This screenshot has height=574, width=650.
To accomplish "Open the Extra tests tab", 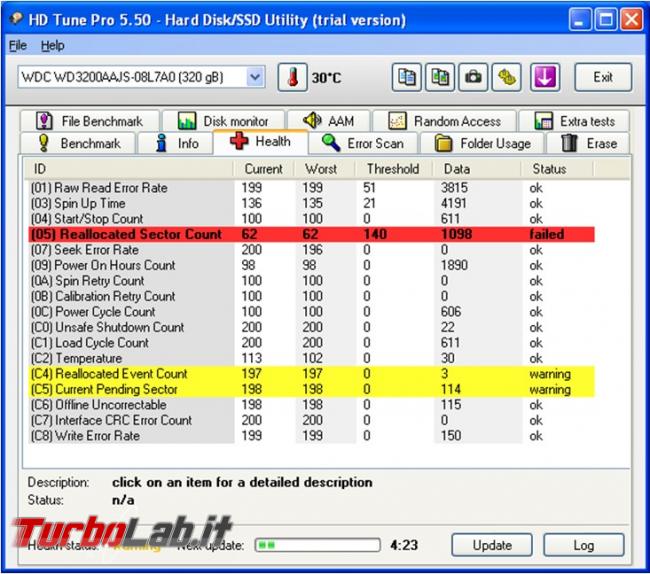I will (574, 121).
